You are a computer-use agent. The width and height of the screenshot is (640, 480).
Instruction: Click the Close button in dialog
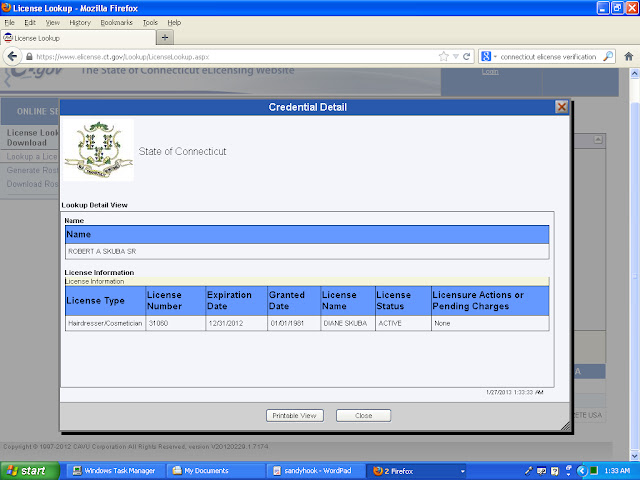pyautogui.click(x=363, y=416)
